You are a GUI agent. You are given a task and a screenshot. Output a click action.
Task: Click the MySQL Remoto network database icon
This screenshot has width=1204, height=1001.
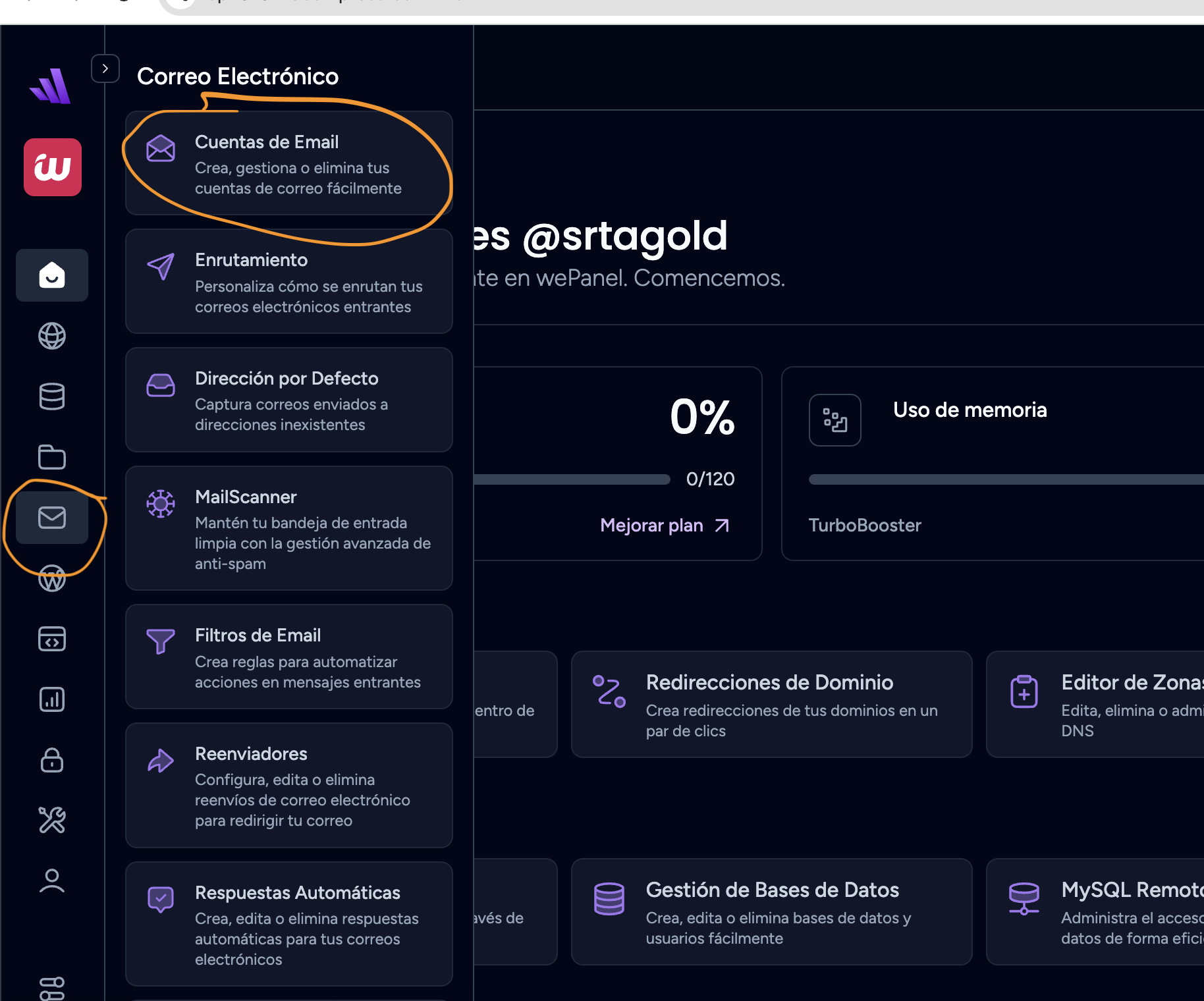pyautogui.click(x=1024, y=899)
